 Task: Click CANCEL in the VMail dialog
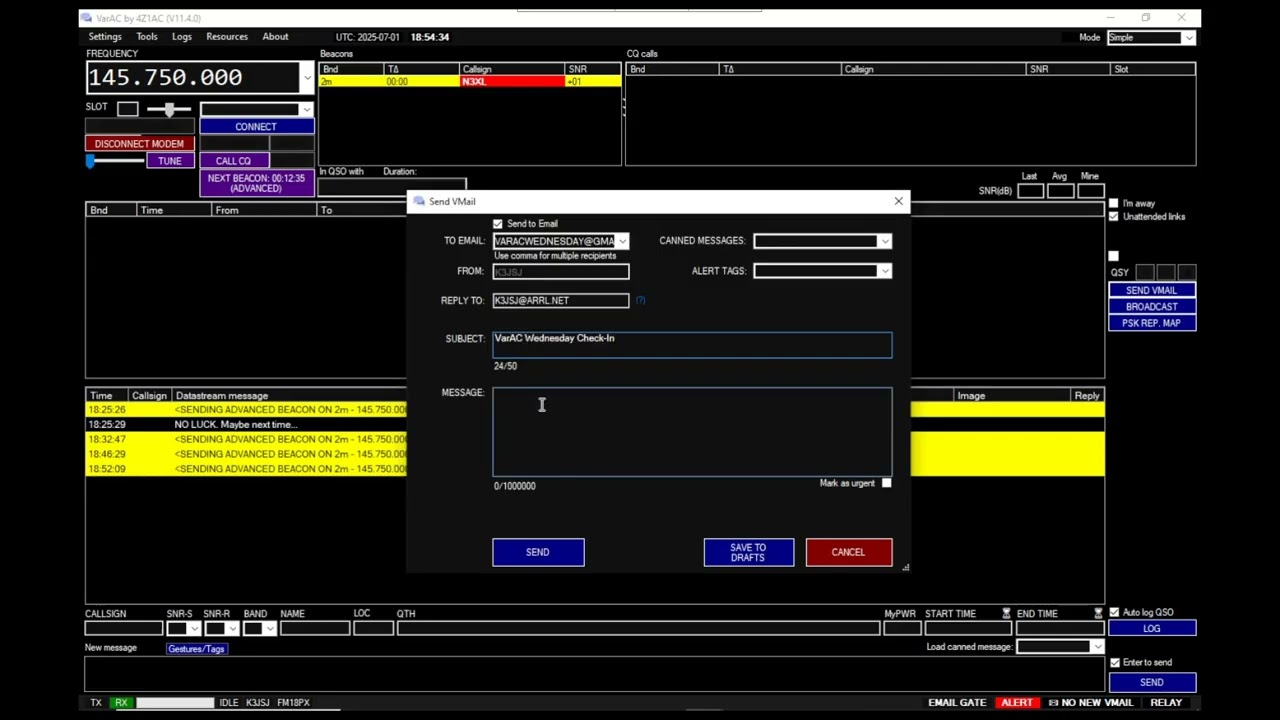[x=849, y=552]
